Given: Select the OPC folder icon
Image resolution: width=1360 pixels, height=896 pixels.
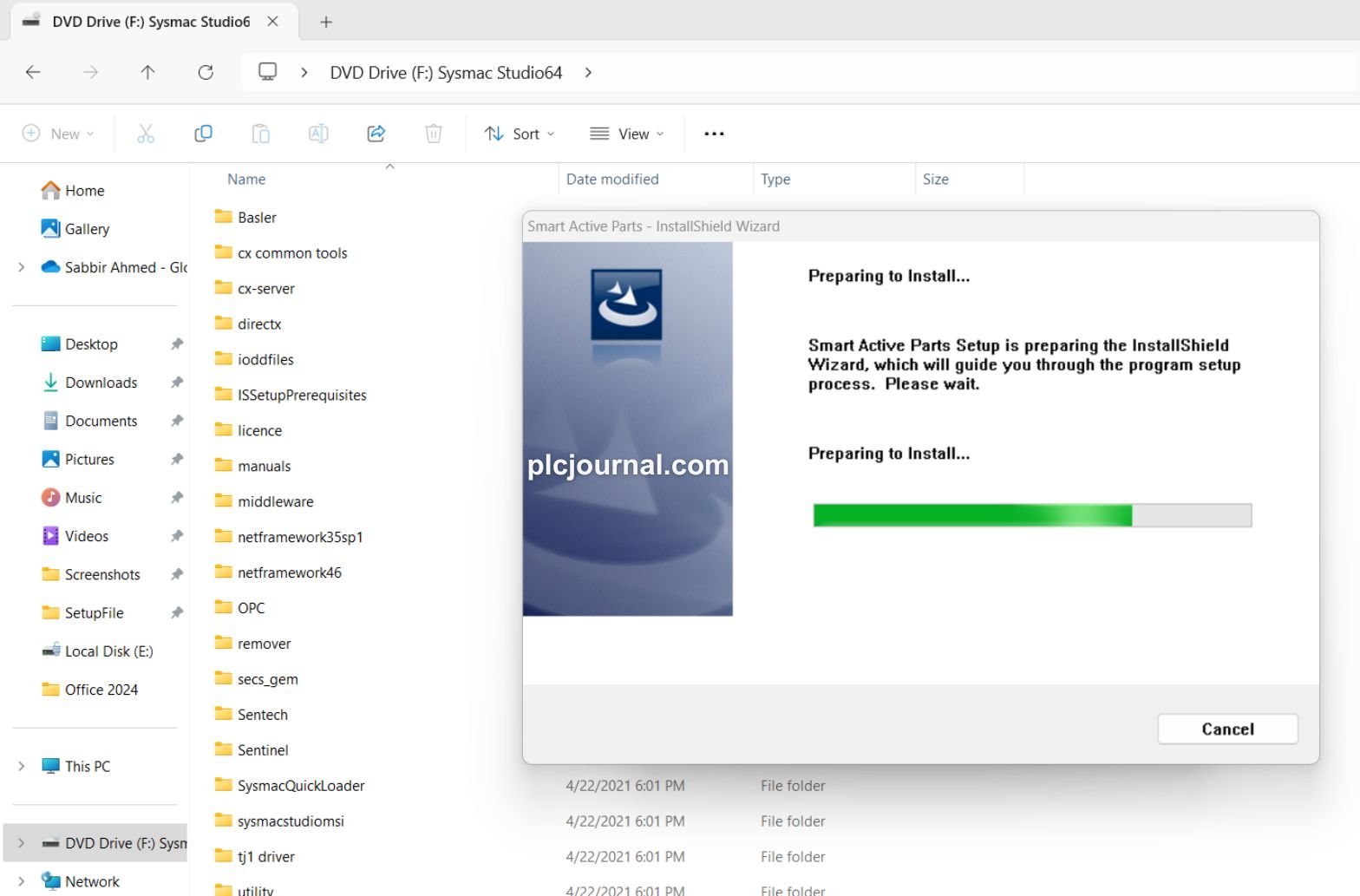Looking at the screenshot, I should click(224, 607).
